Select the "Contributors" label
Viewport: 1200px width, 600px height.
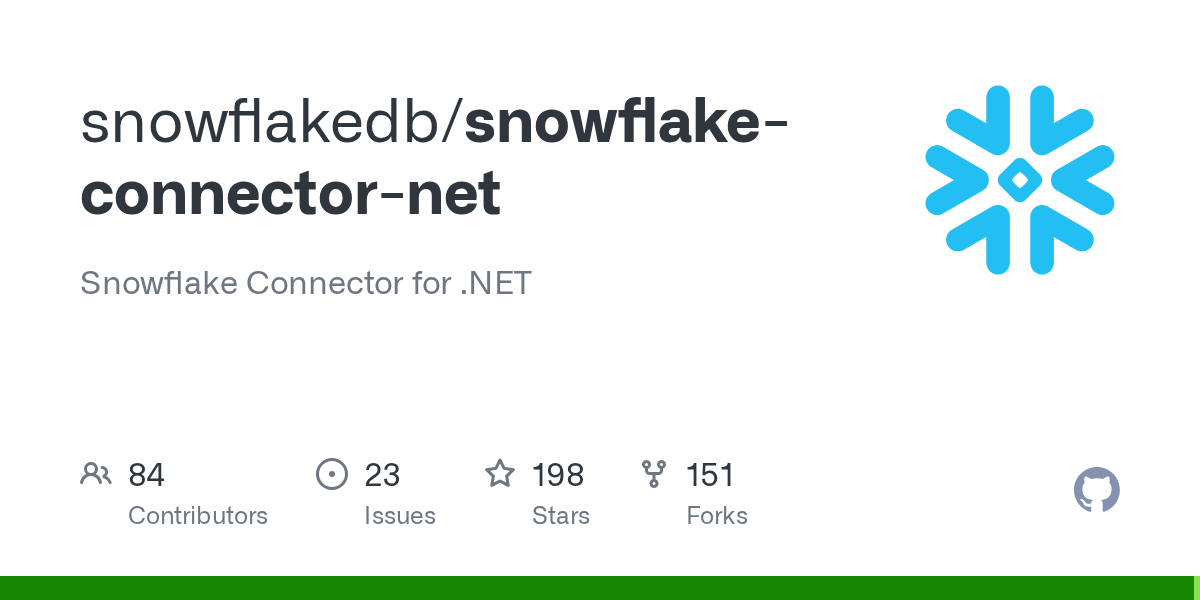pyautogui.click(x=198, y=516)
